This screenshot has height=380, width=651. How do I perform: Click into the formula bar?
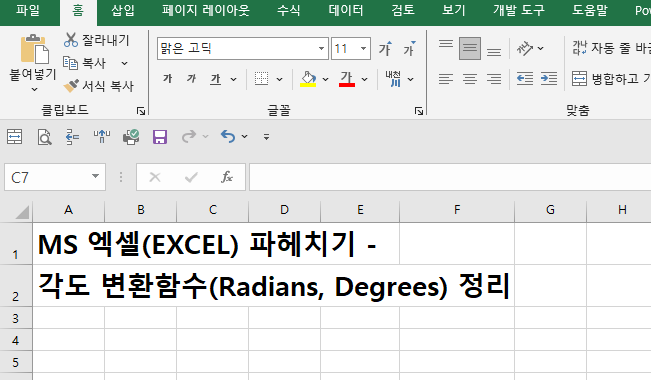(x=450, y=177)
